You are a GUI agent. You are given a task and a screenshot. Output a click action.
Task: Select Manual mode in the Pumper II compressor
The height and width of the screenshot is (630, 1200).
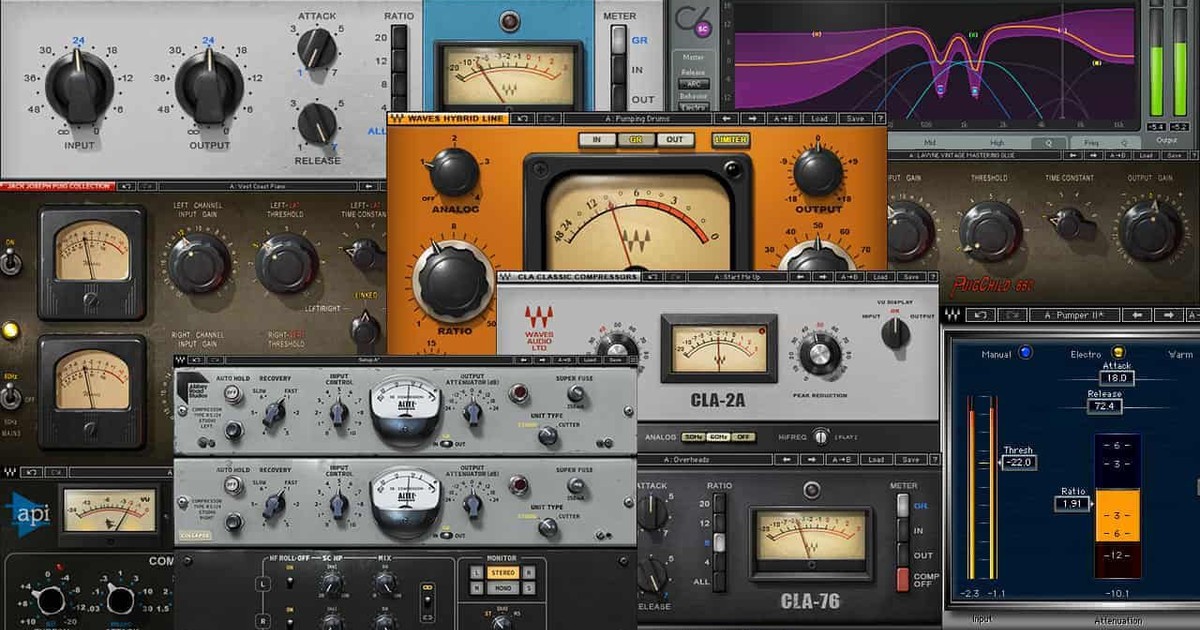pos(1026,352)
